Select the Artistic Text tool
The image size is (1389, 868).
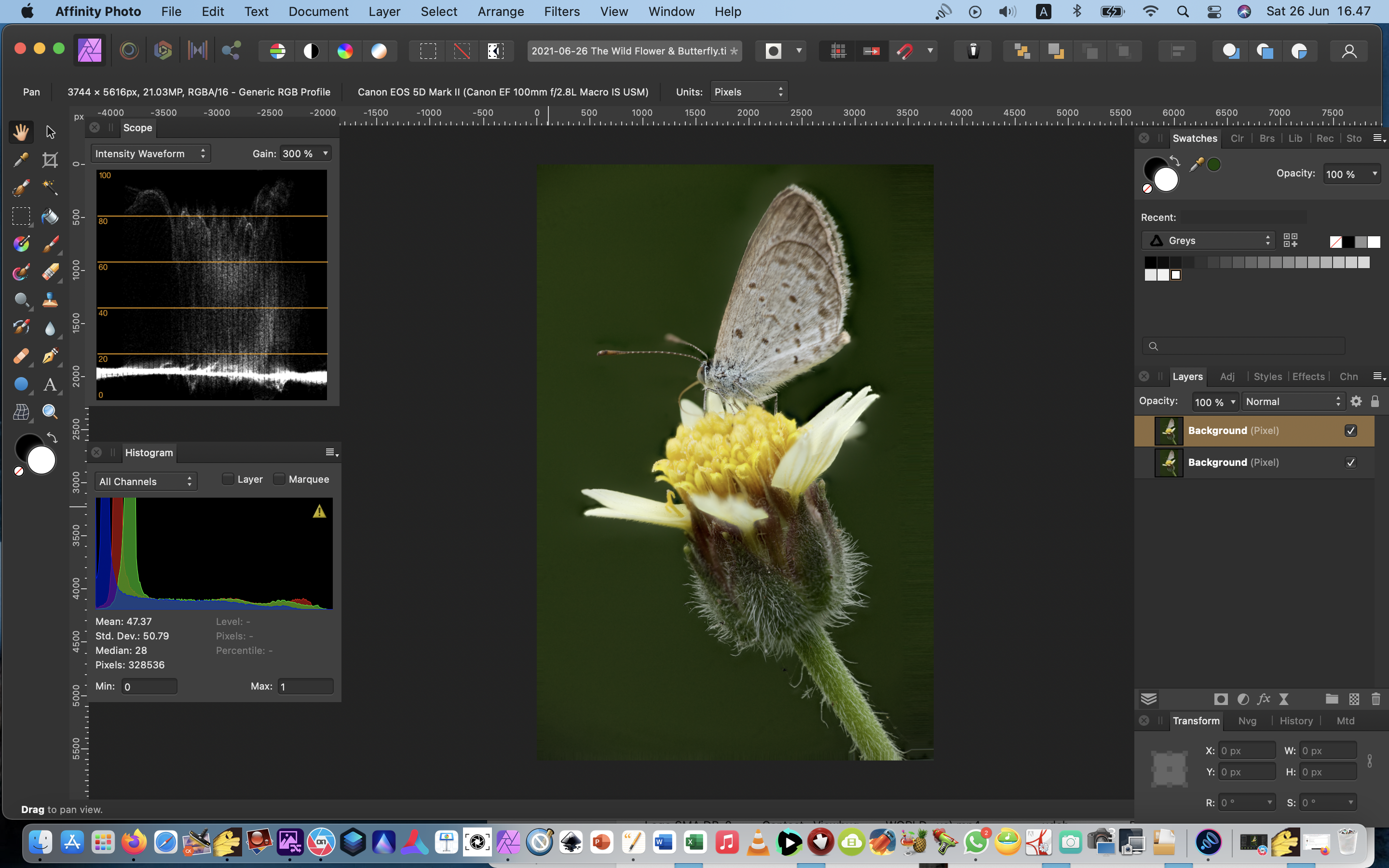pyautogui.click(x=50, y=384)
